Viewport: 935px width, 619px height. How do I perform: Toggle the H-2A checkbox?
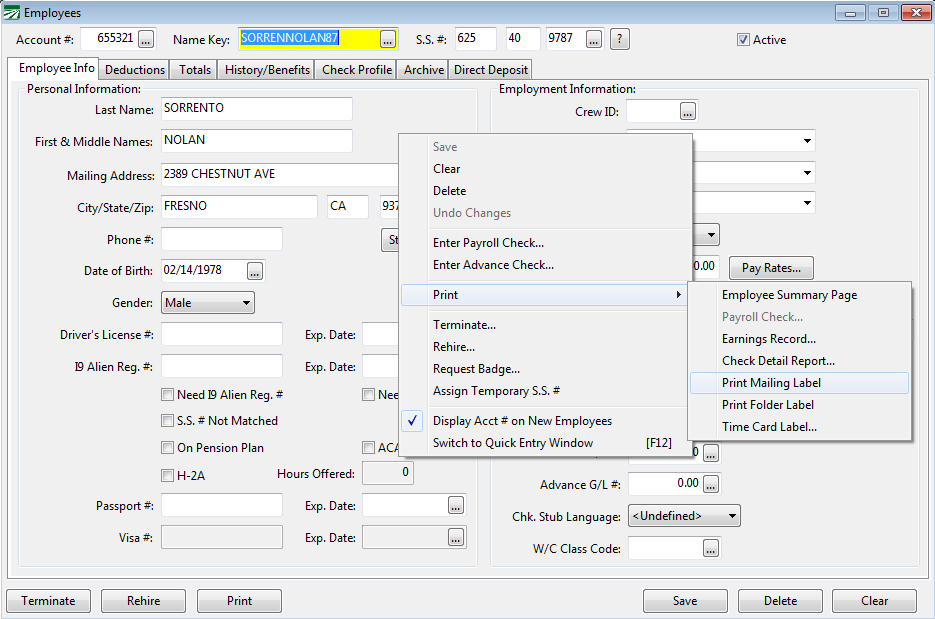[x=168, y=475]
